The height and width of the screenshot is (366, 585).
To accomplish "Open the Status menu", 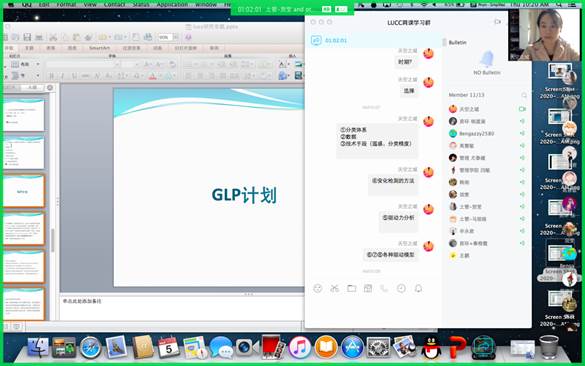I will [141, 4].
